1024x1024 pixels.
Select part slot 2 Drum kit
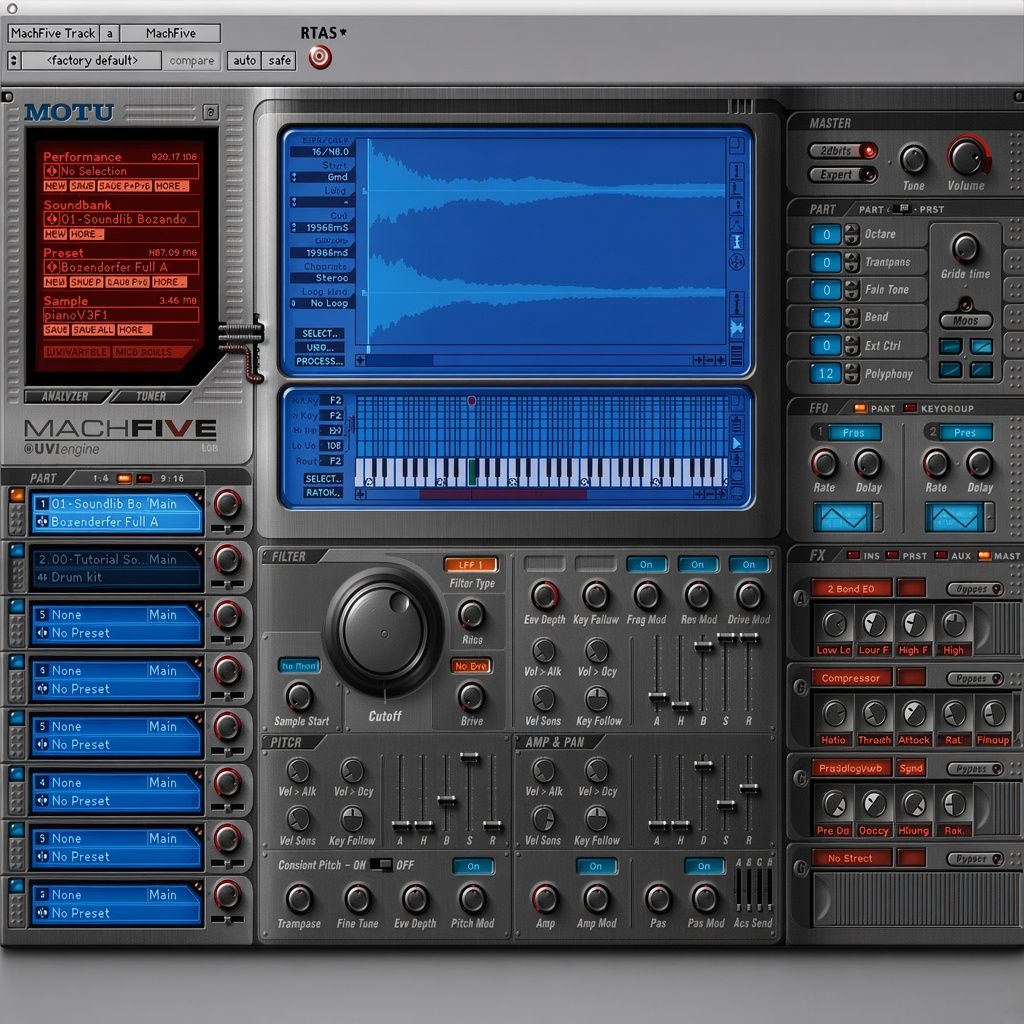[x=116, y=568]
